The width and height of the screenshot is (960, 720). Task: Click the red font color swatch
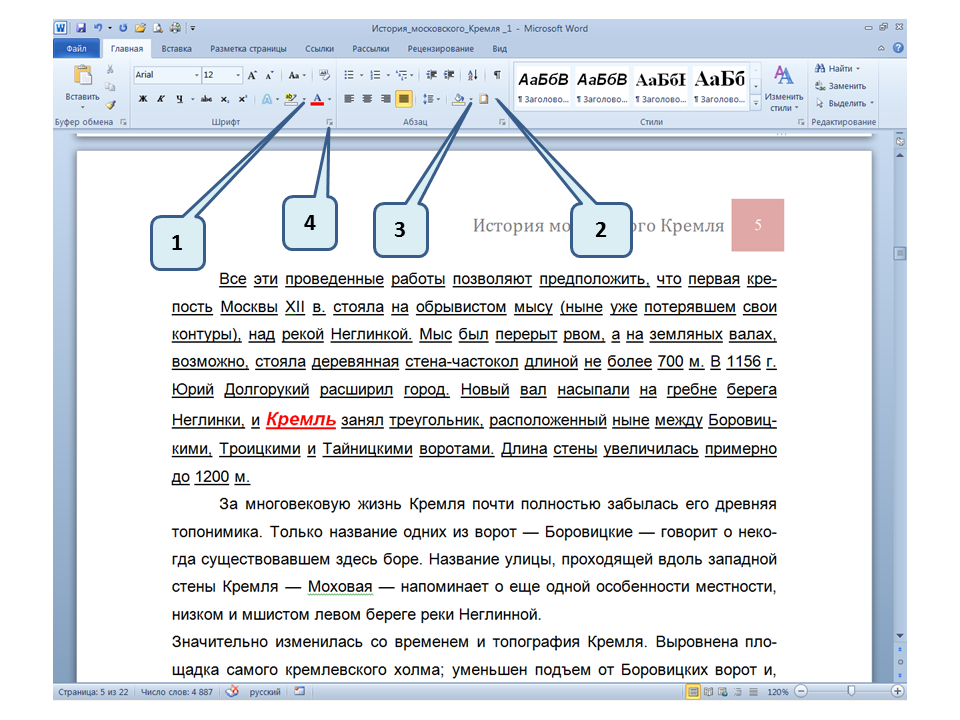pos(317,99)
